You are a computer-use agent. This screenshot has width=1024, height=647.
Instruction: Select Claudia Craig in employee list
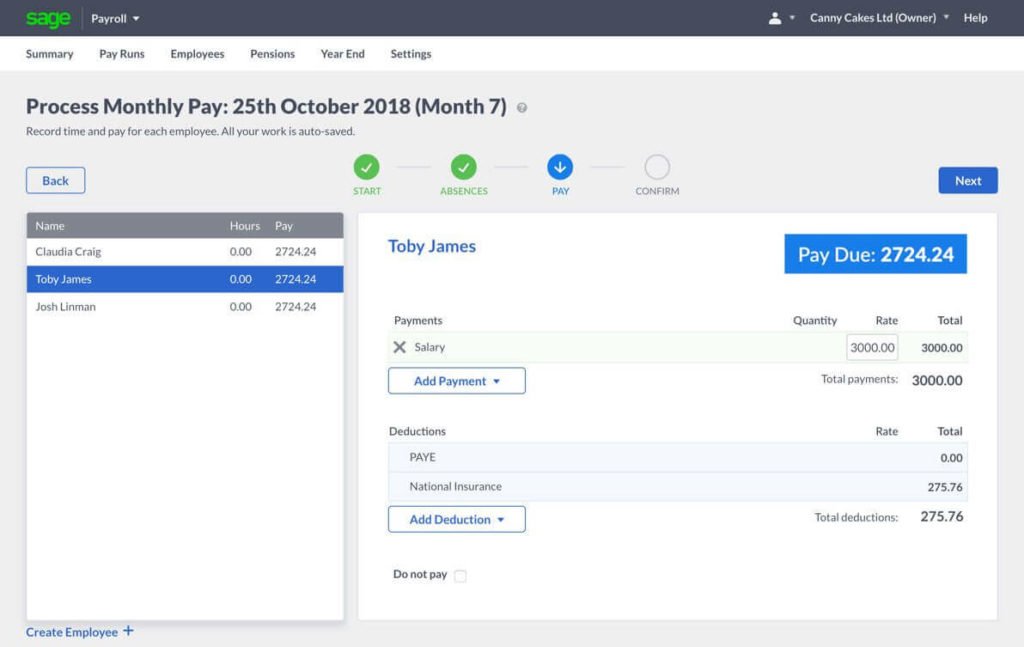click(x=185, y=251)
